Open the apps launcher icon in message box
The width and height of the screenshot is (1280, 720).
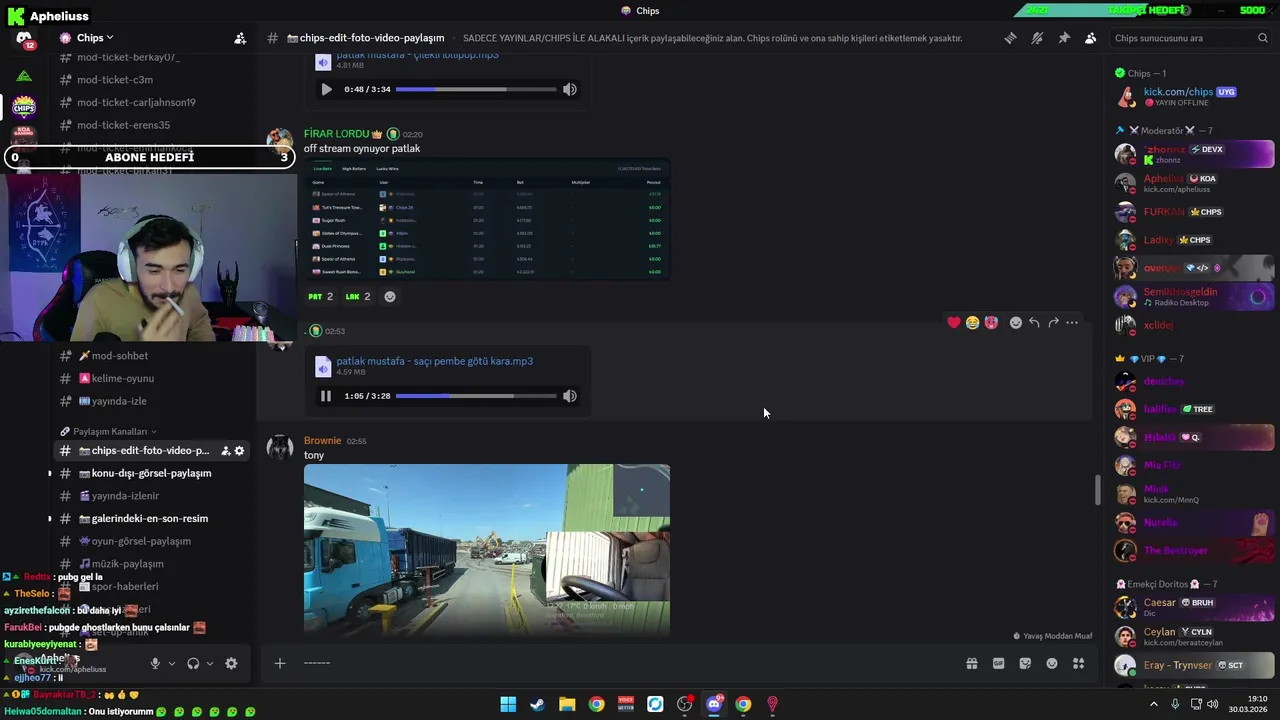click(1078, 663)
